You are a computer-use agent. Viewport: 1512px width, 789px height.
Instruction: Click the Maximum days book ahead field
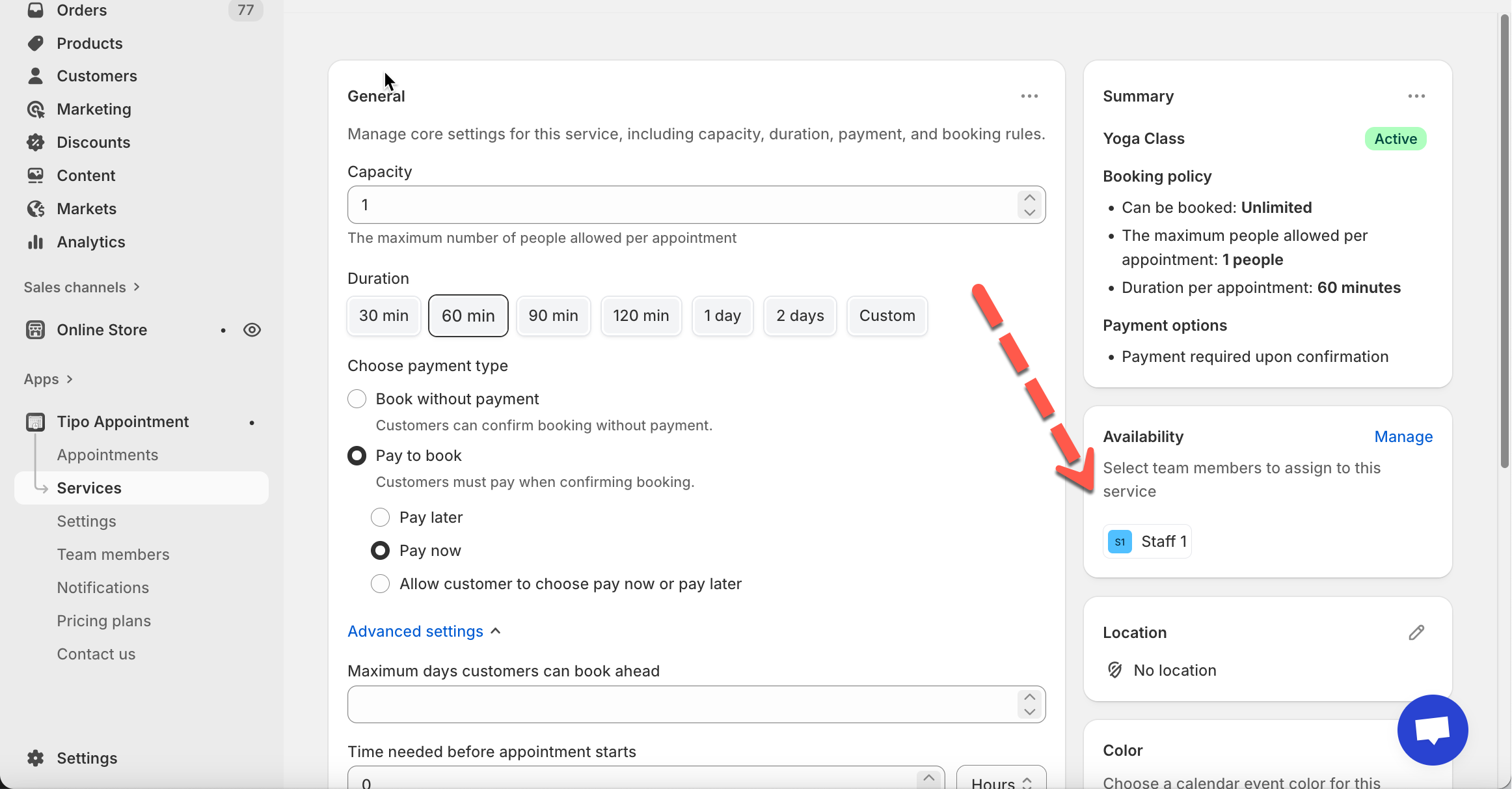coord(680,704)
